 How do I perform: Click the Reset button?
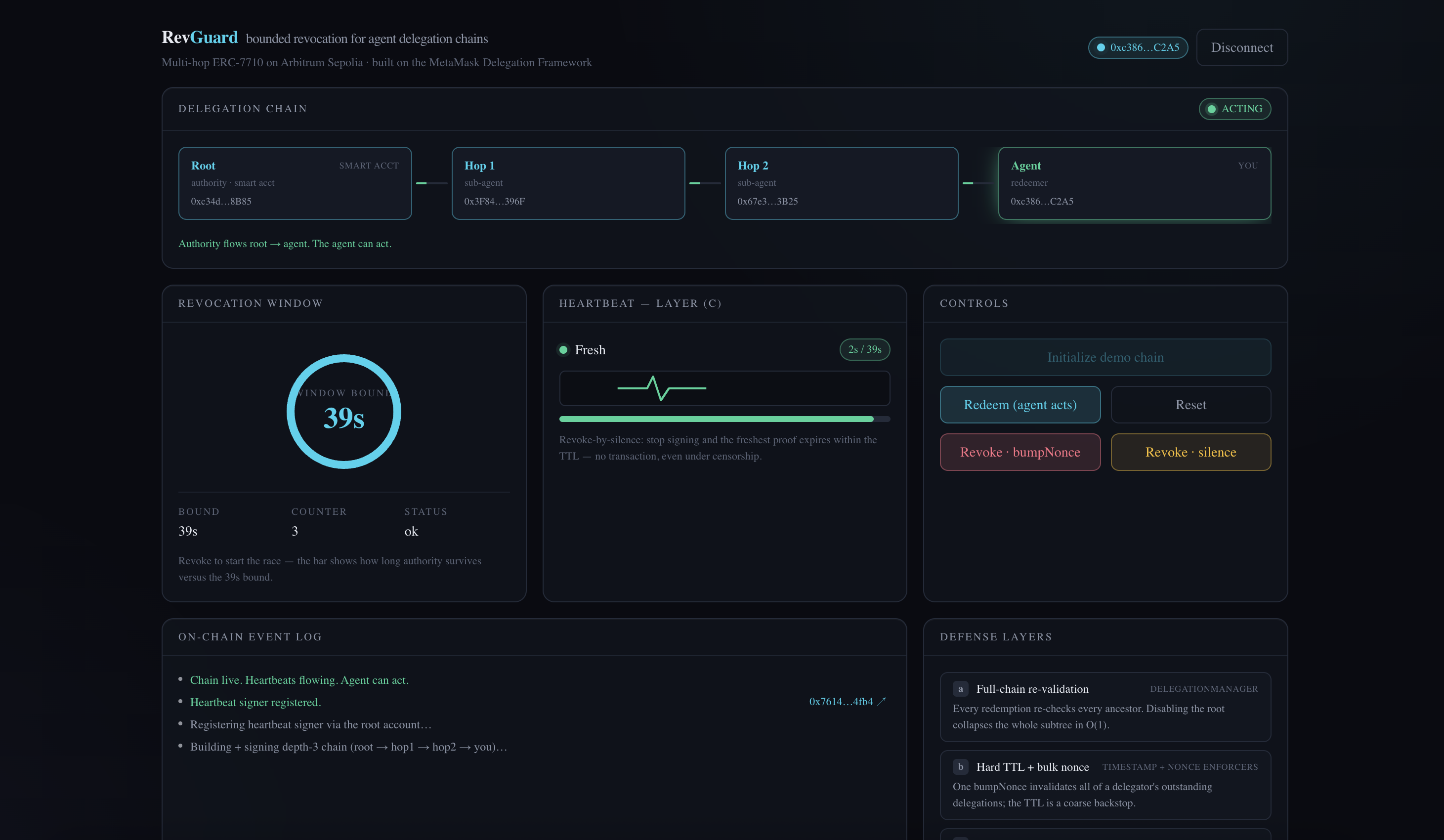pos(1190,405)
